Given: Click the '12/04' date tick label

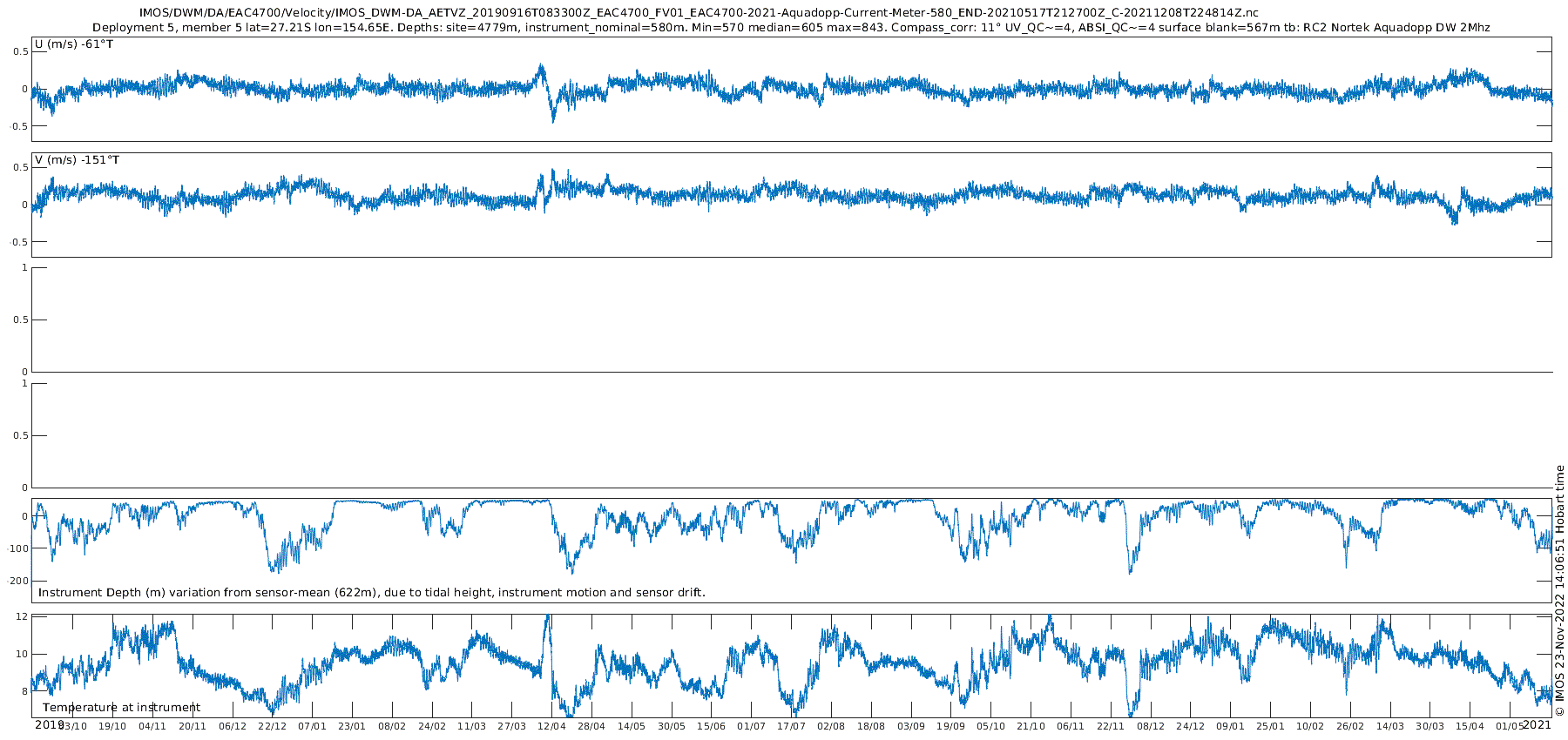Looking at the screenshot, I should point(552,726).
